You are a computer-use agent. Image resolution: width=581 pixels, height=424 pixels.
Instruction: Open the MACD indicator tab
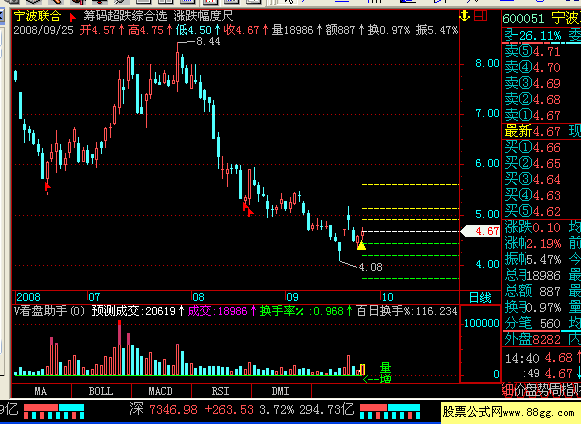click(x=161, y=391)
